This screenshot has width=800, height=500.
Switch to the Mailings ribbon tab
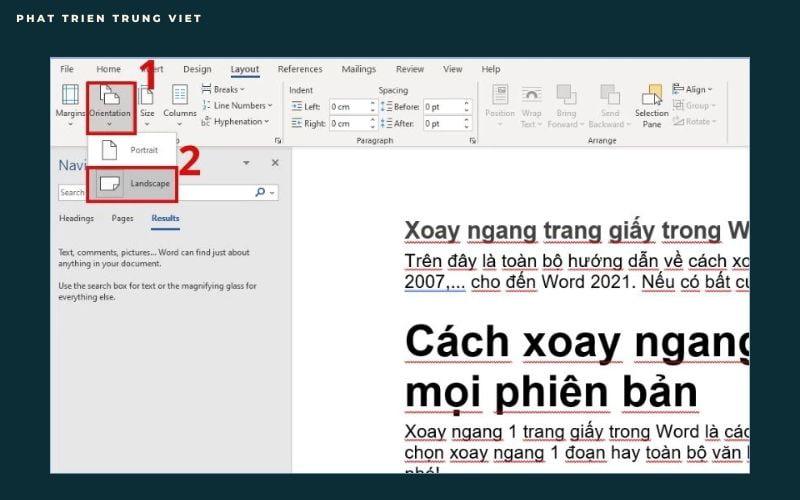[x=358, y=69]
